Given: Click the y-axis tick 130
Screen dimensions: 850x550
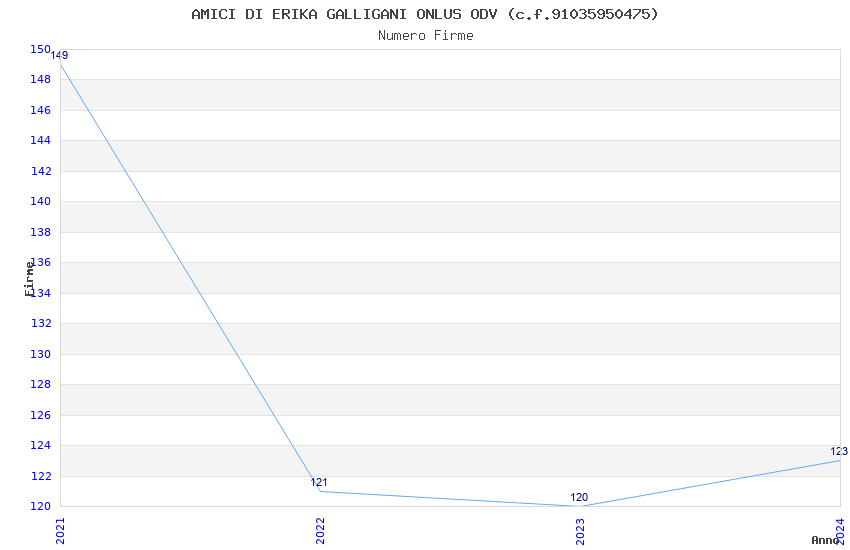Looking at the screenshot, I should tap(40, 354).
